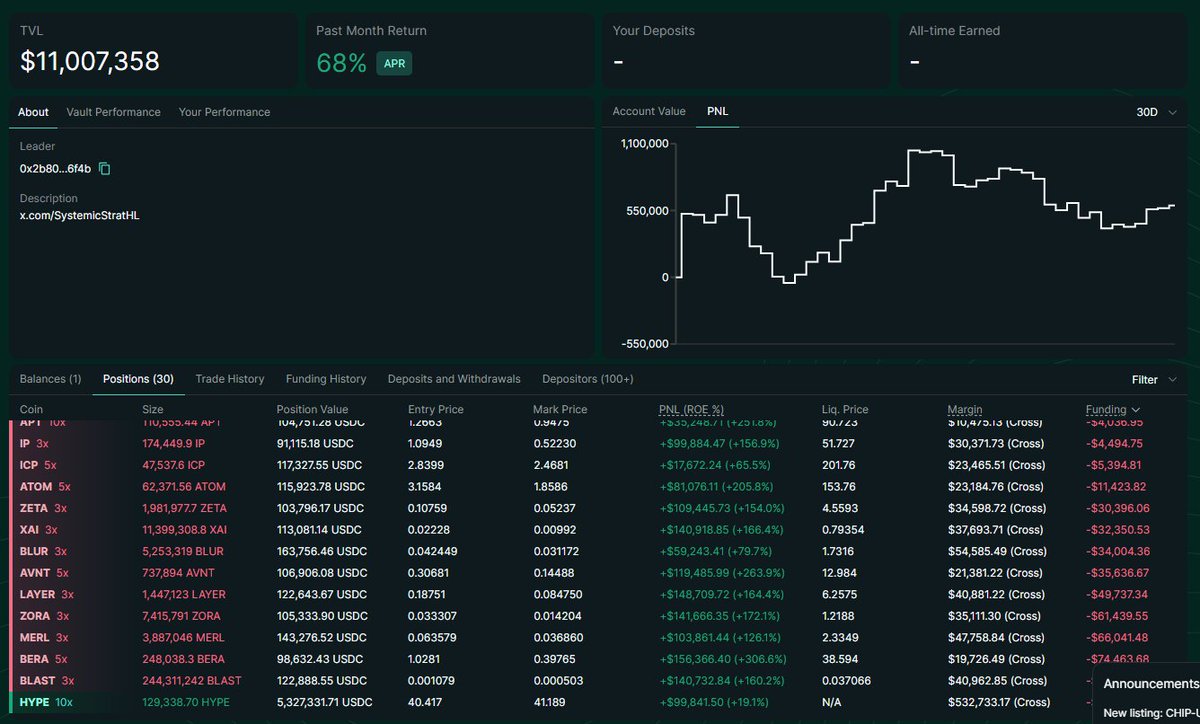Open the Trade History tab

pyautogui.click(x=230, y=379)
